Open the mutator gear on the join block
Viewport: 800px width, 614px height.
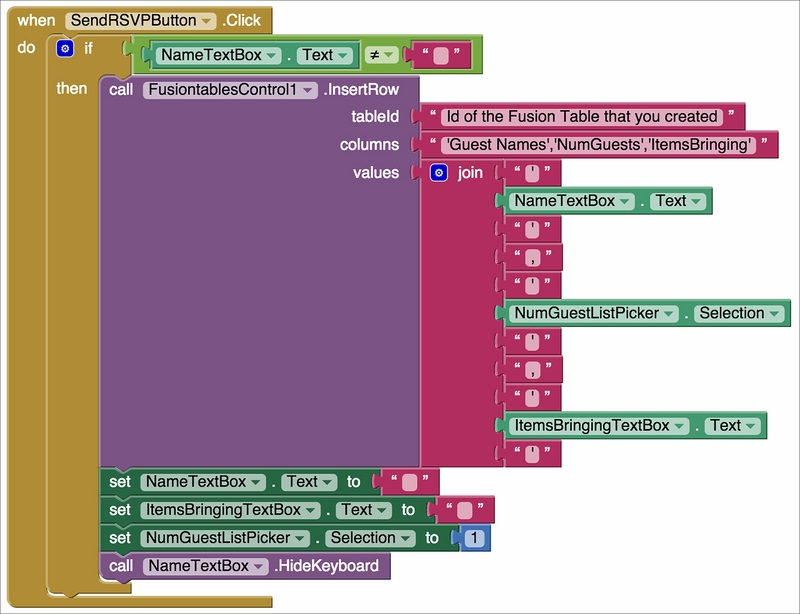[438, 173]
